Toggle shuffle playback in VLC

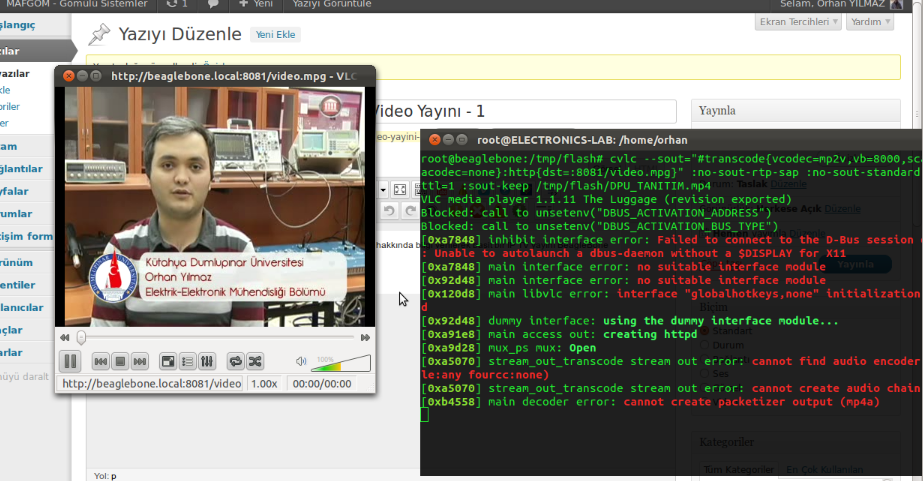point(255,361)
